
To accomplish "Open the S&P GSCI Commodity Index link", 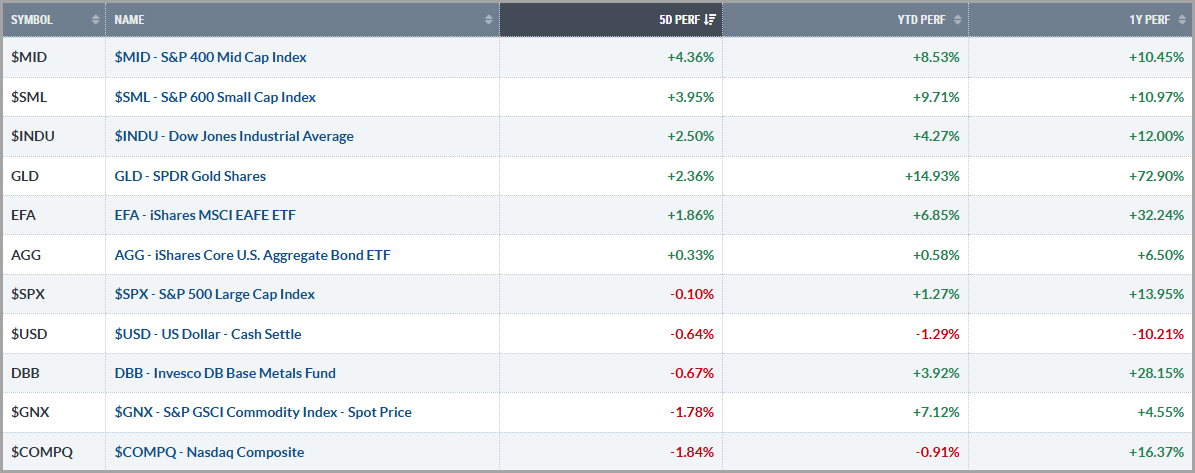I will (x=263, y=412).
